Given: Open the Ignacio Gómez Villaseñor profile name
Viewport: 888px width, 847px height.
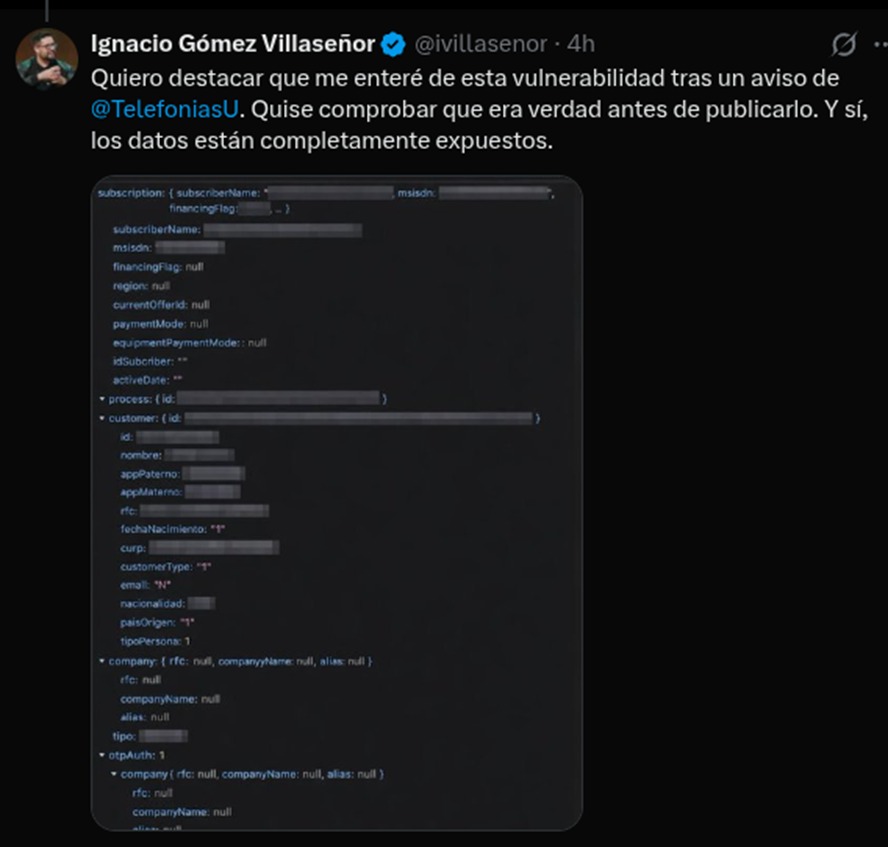Looking at the screenshot, I should pyautogui.click(x=233, y=44).
